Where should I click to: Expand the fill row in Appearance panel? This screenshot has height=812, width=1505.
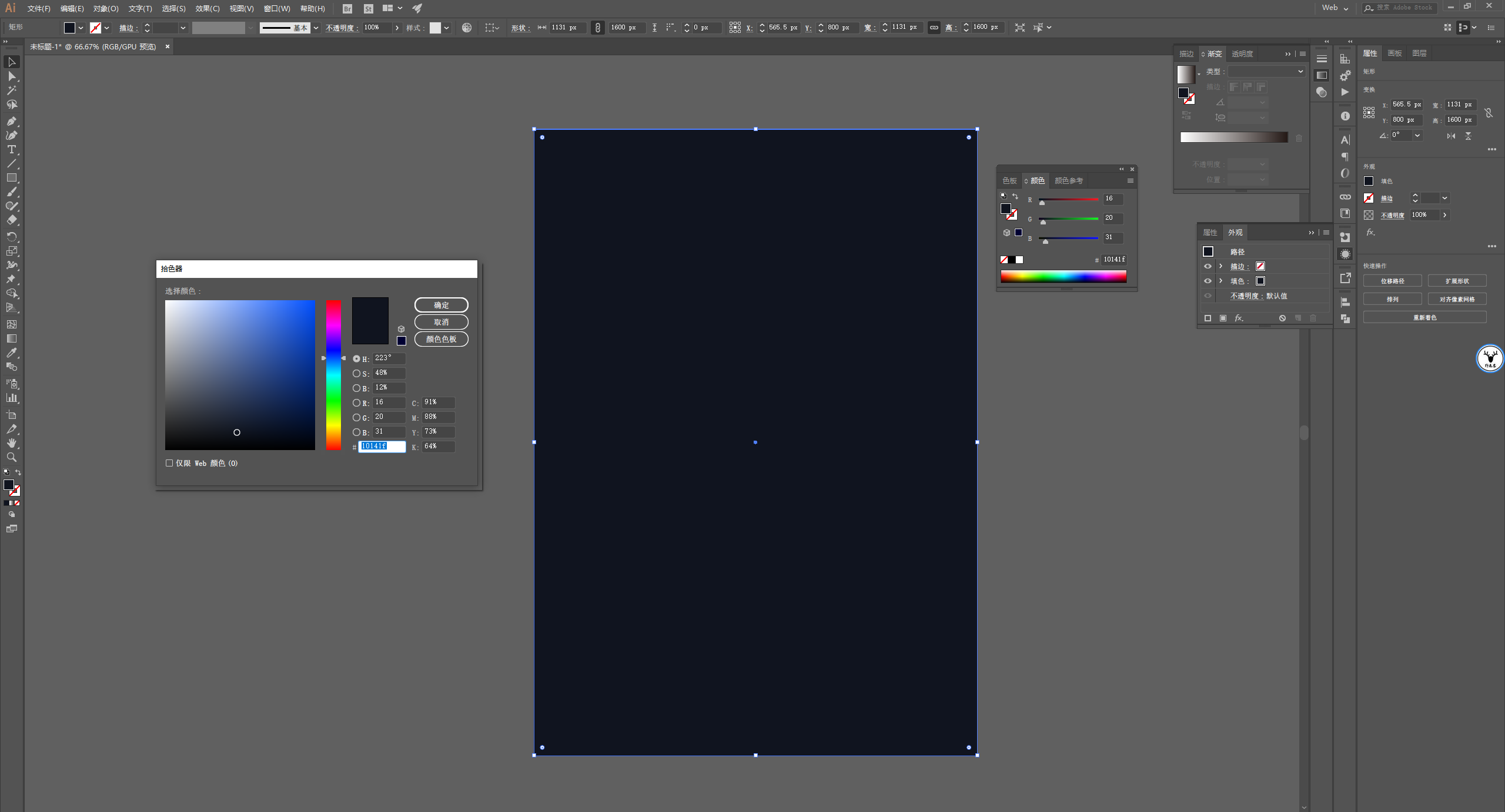[1221, 281]
